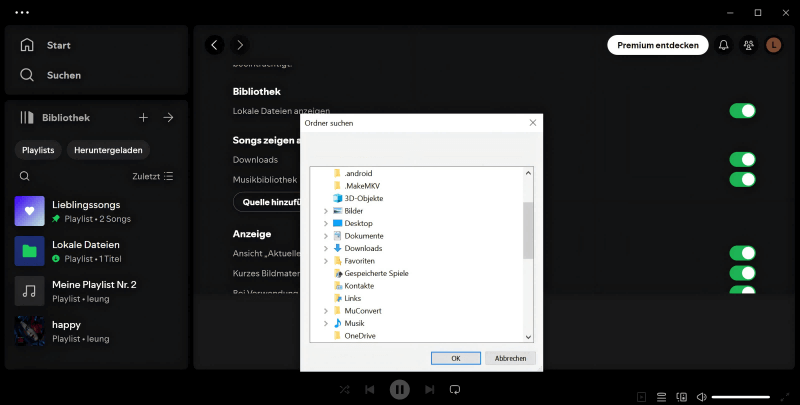Screen dimensions: 800x405
Task: Click OK in the folder dialog
Action: pos(455,358)
